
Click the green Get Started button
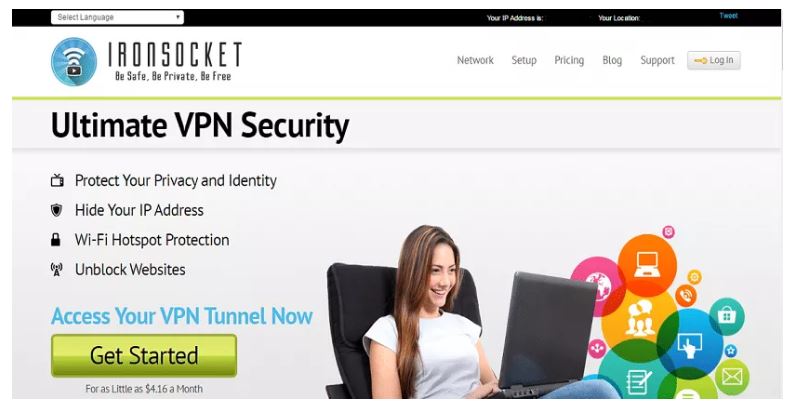(144, 356)
